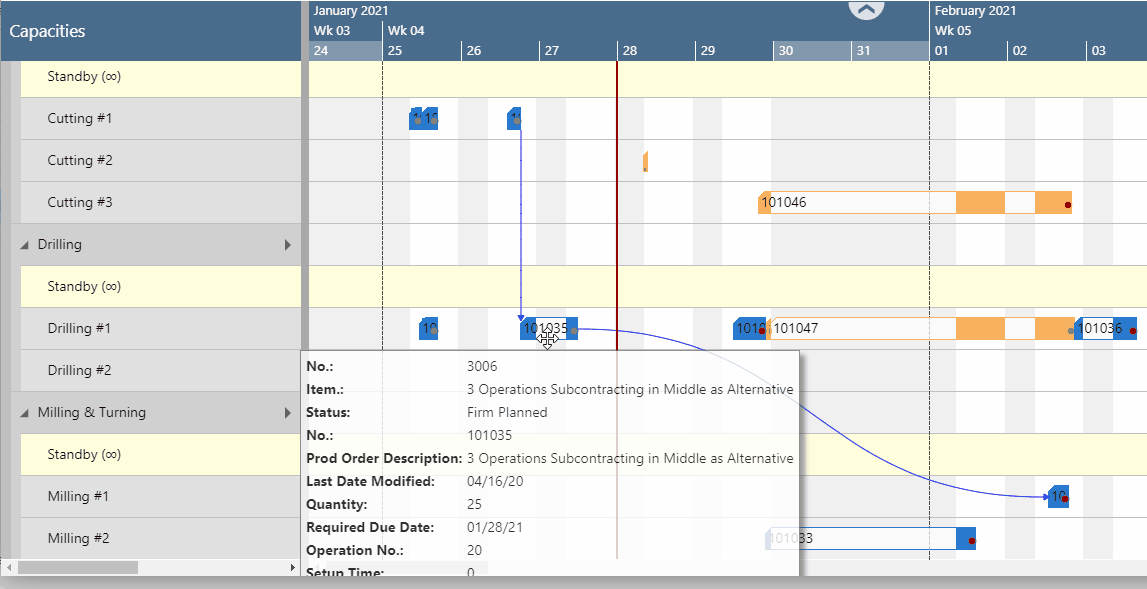Select operation 101036 on Drilling #1
Viewport: 1147px width, 589px height.
tap(1104, 328)
